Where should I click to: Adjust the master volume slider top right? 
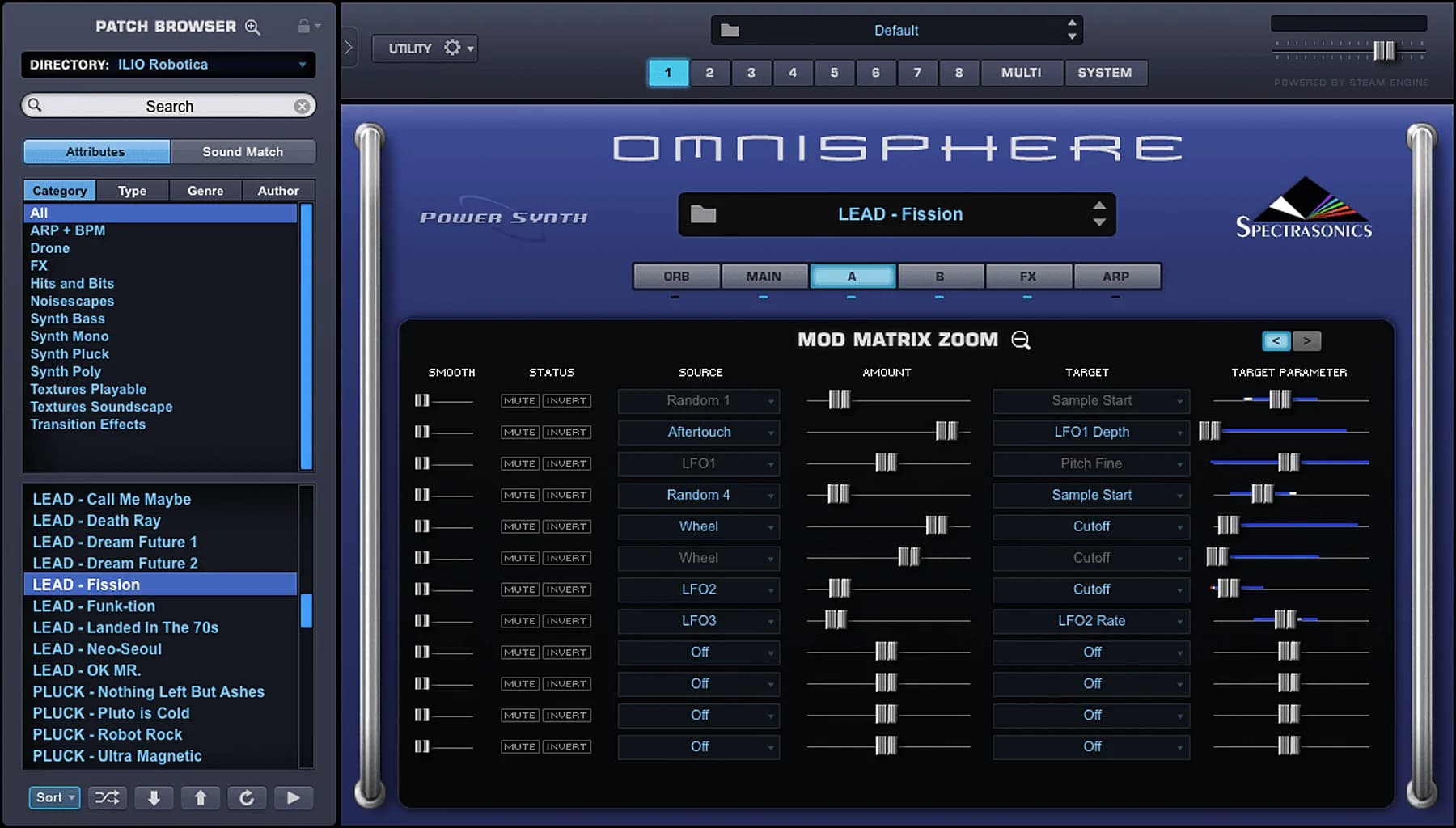click(1385, 50)
